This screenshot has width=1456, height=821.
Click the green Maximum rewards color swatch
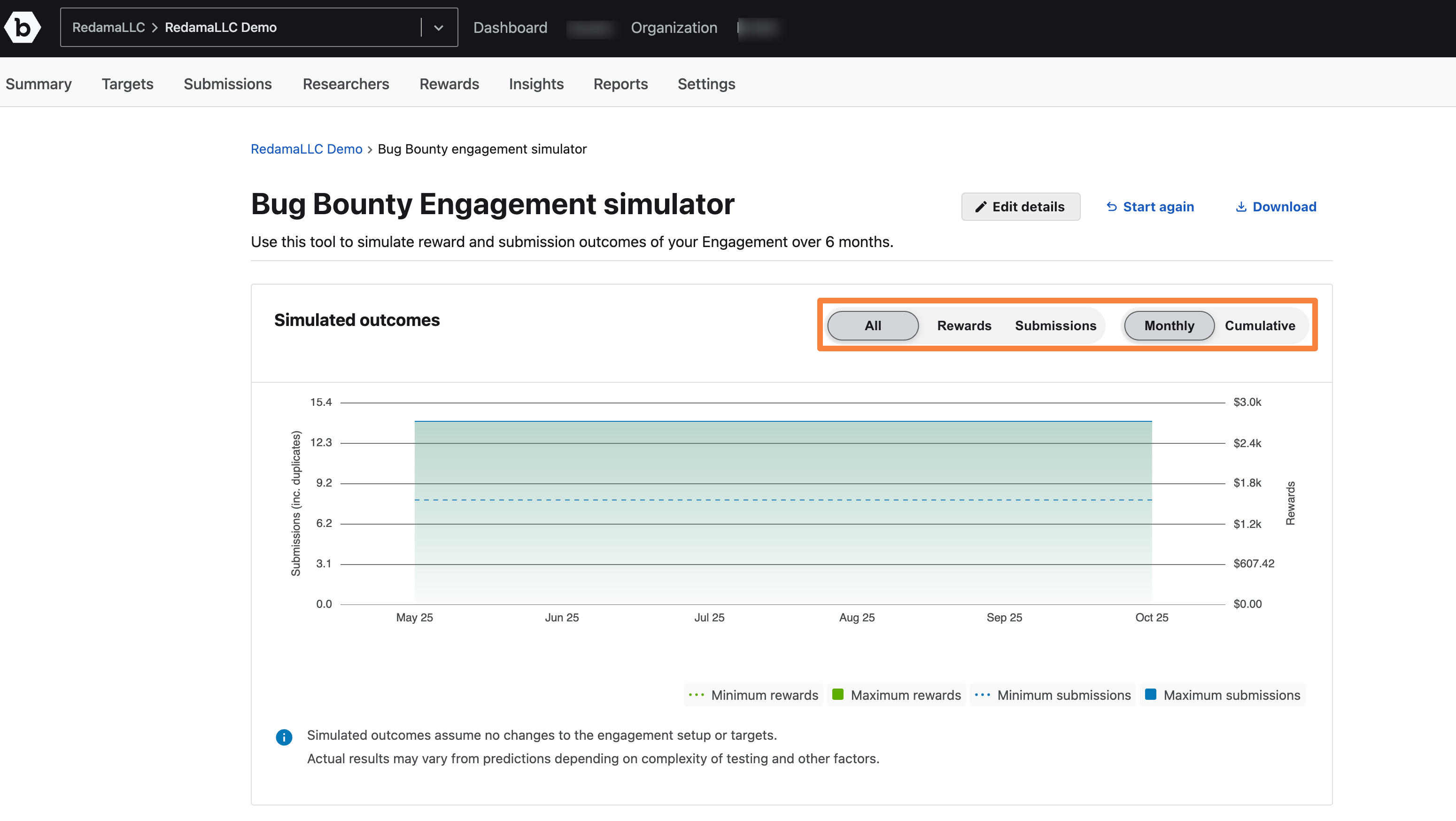pyautogui.click(x=837, y=695)
